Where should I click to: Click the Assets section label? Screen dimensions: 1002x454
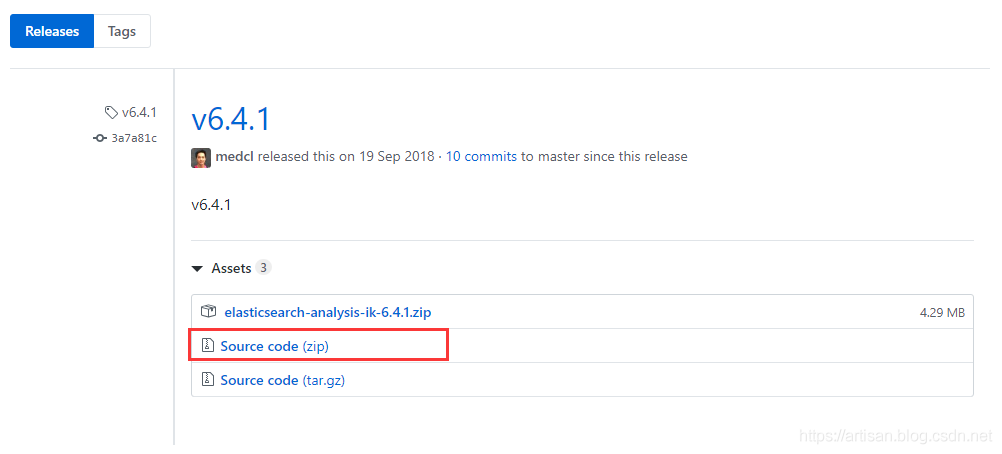coord(231,269)
